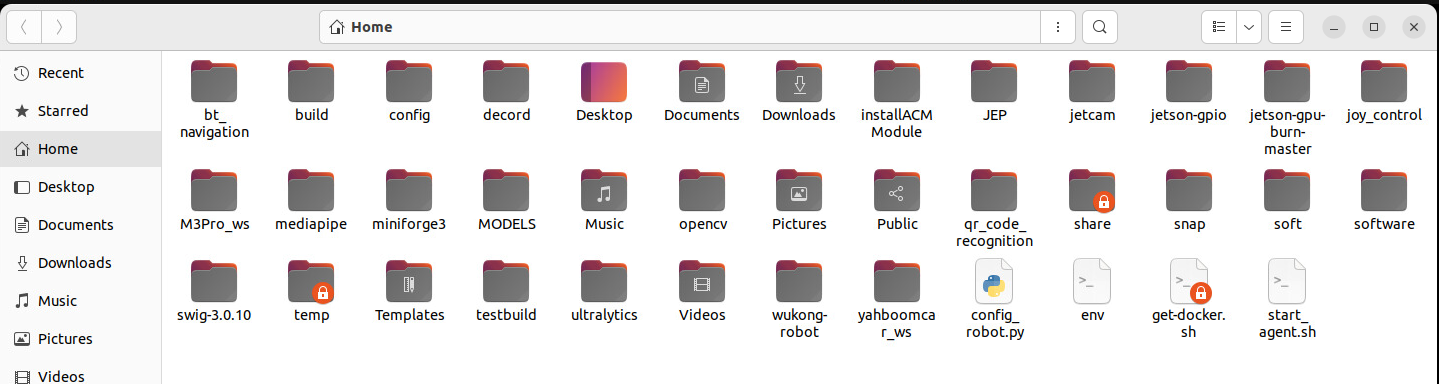Image resolution: width=1439 pixels, height=384 pixels.
Task: Open the Desktop folder icon in grid
Action: click(604, 82)
